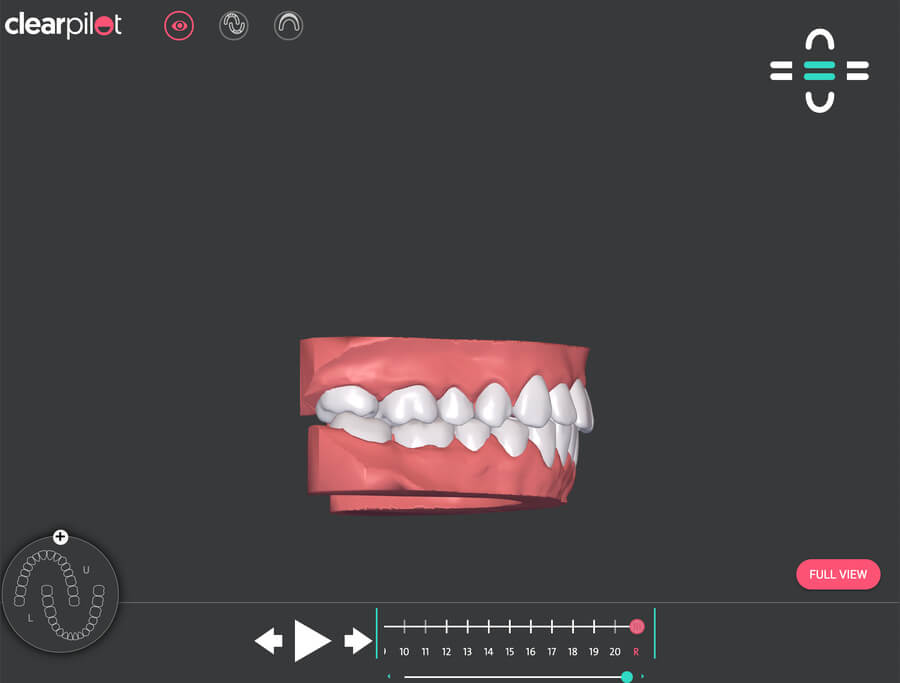
Task: Step back to previous stage with left arrow
Action: coord(268,640)
